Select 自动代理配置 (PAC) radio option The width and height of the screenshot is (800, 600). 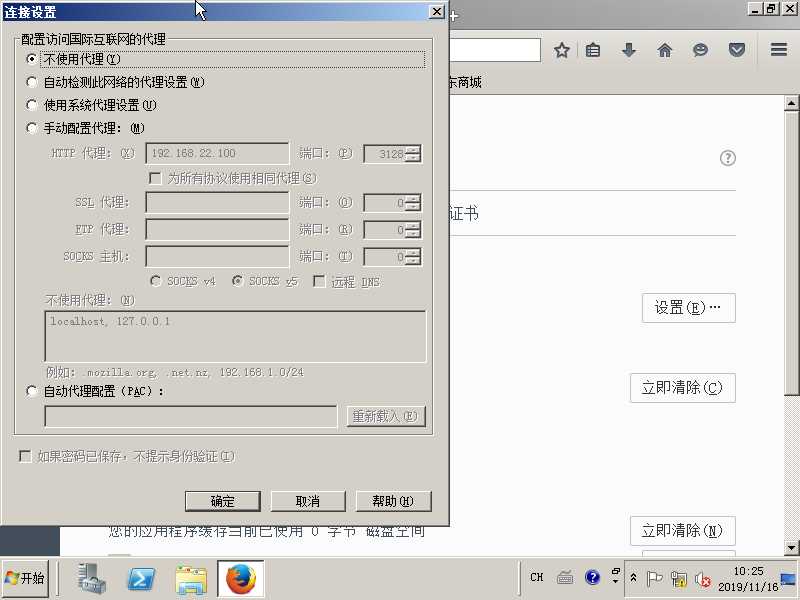pyautogui.click(x=32, y=391)
